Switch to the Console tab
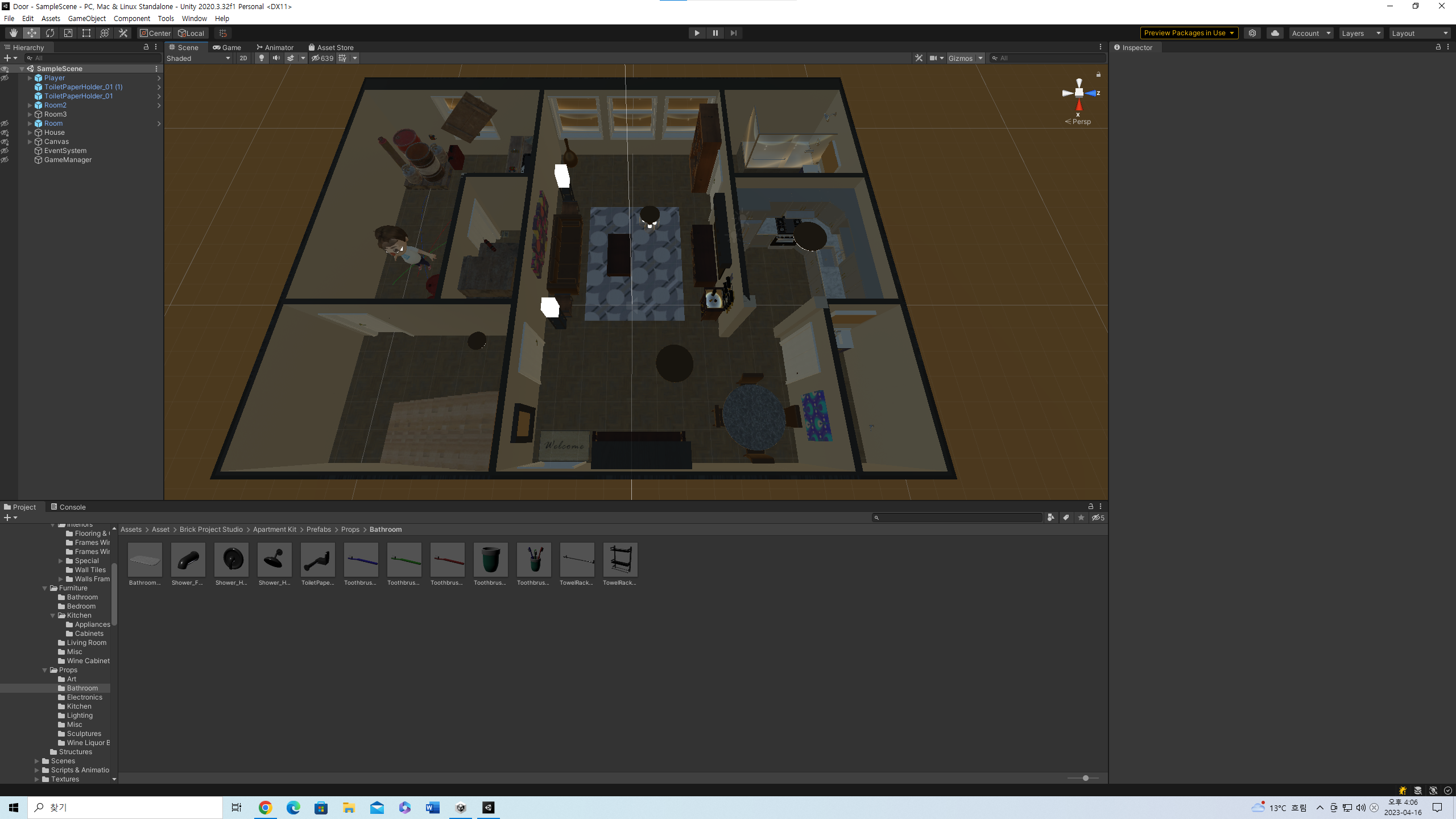The image size is (1456, 819). pos(68,507)
